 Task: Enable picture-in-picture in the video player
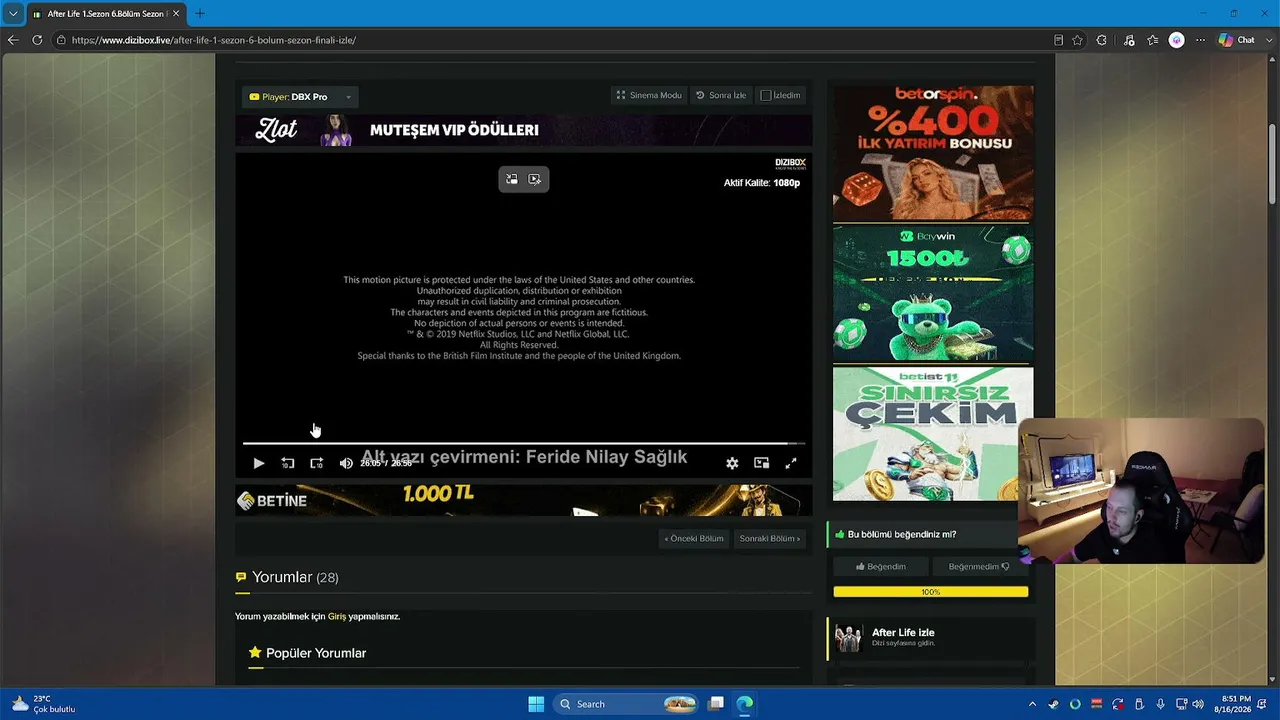(x=761, y=463)
